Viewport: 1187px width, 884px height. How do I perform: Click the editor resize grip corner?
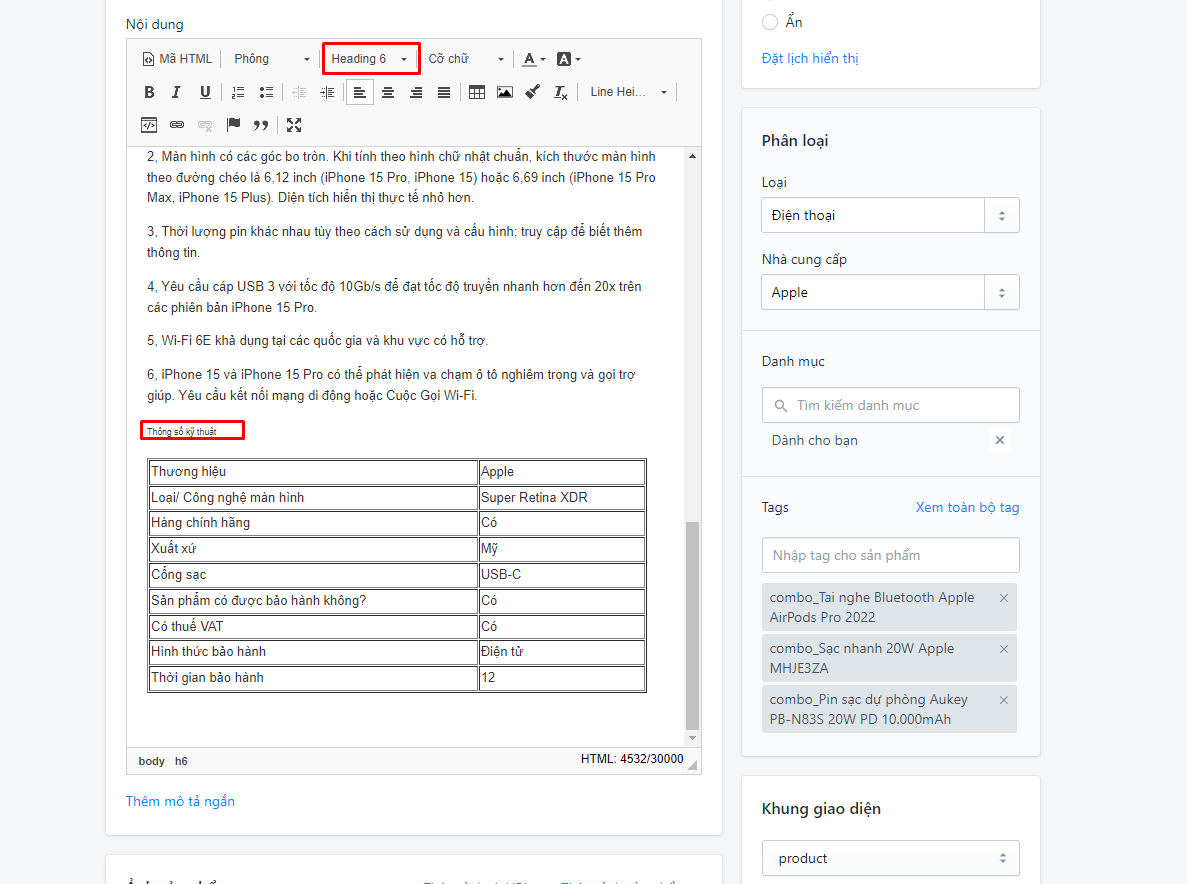point(692,765)
